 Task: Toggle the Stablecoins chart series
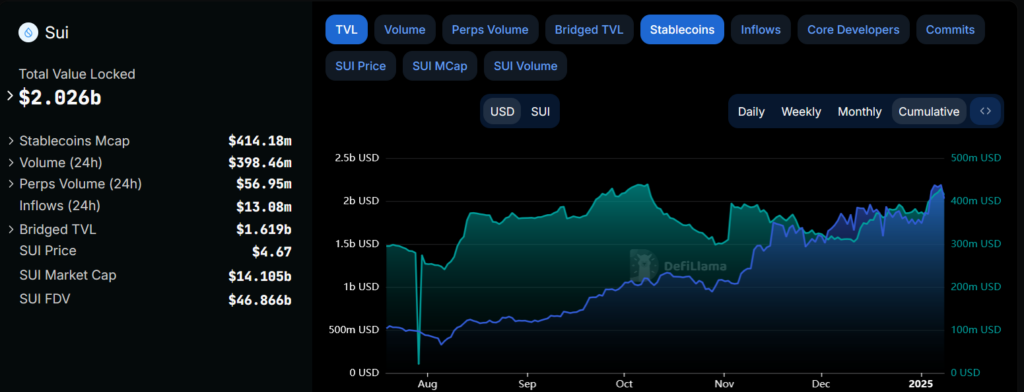pos(682,29)
